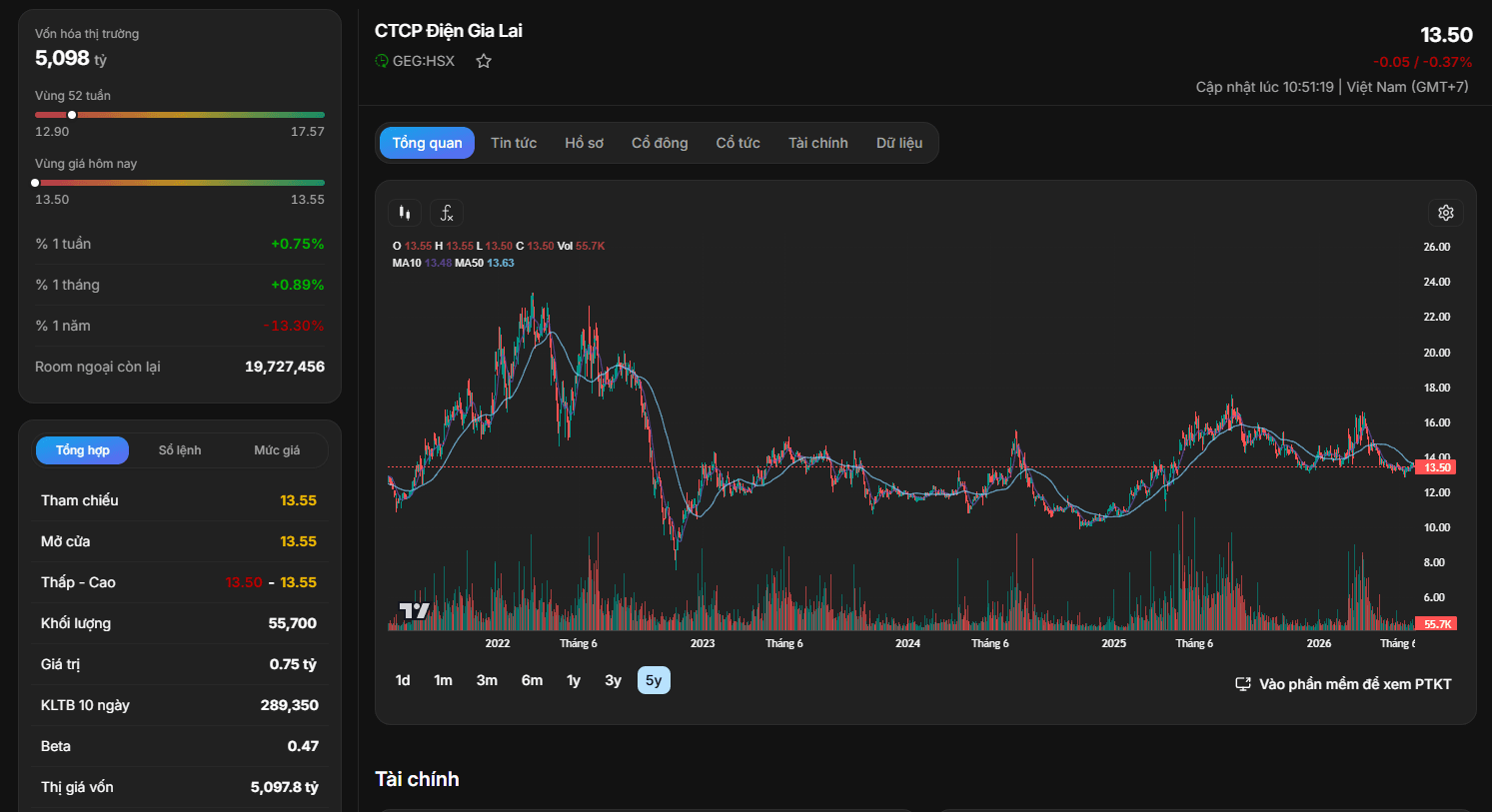Click the 2026 label on time axis

[1319, 643]
